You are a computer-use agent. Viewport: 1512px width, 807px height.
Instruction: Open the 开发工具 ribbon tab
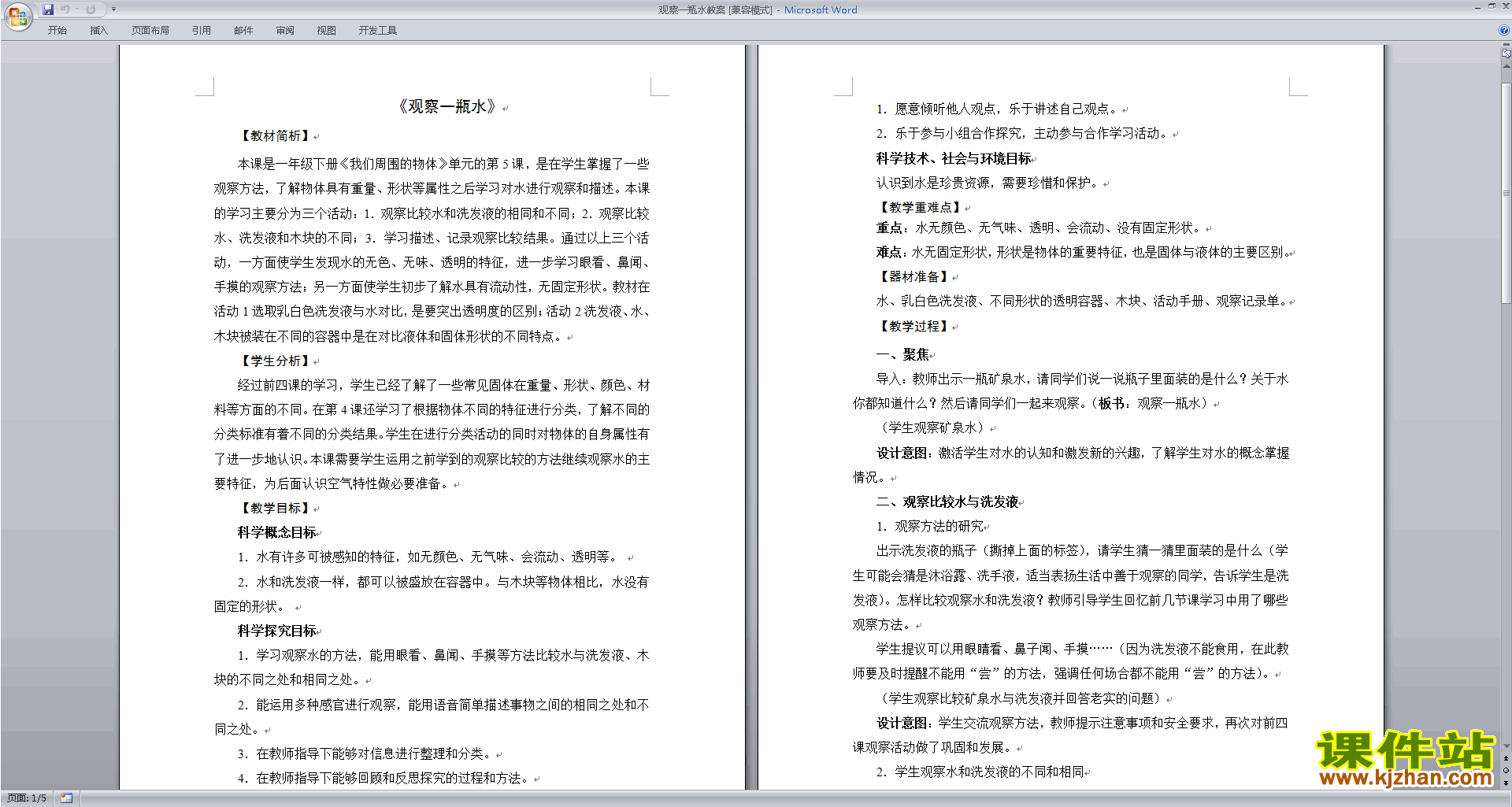(377, 31)
